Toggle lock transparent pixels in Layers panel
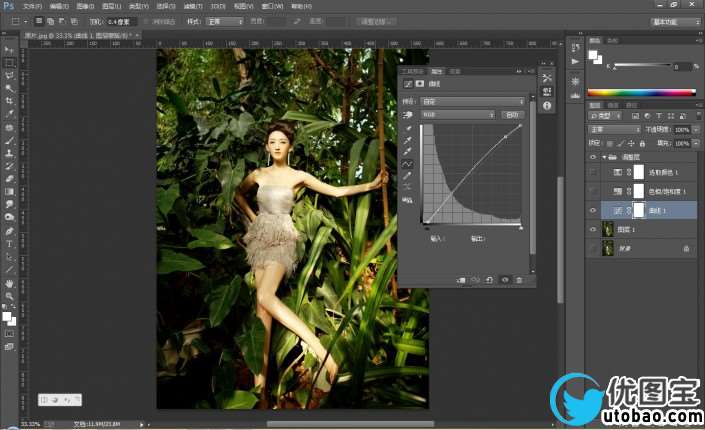This screenshot has height=430, width=705. click(x=610, y=143)
